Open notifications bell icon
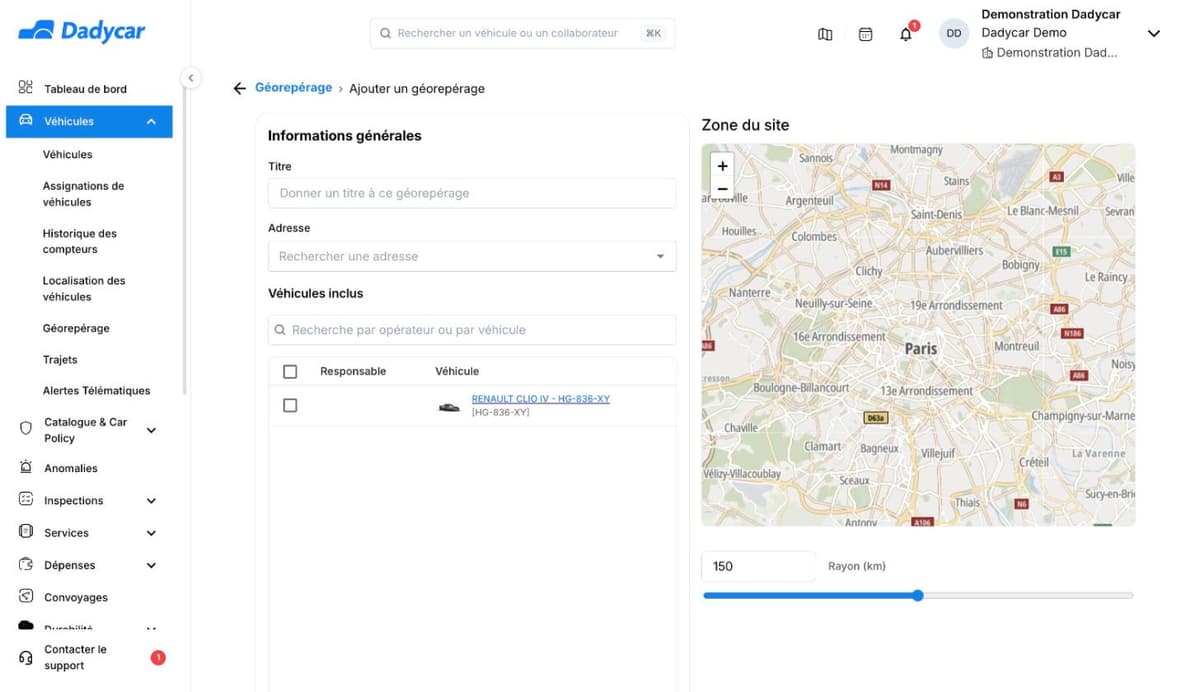This screenshot has height=692, width=1200. click(906, 34)
